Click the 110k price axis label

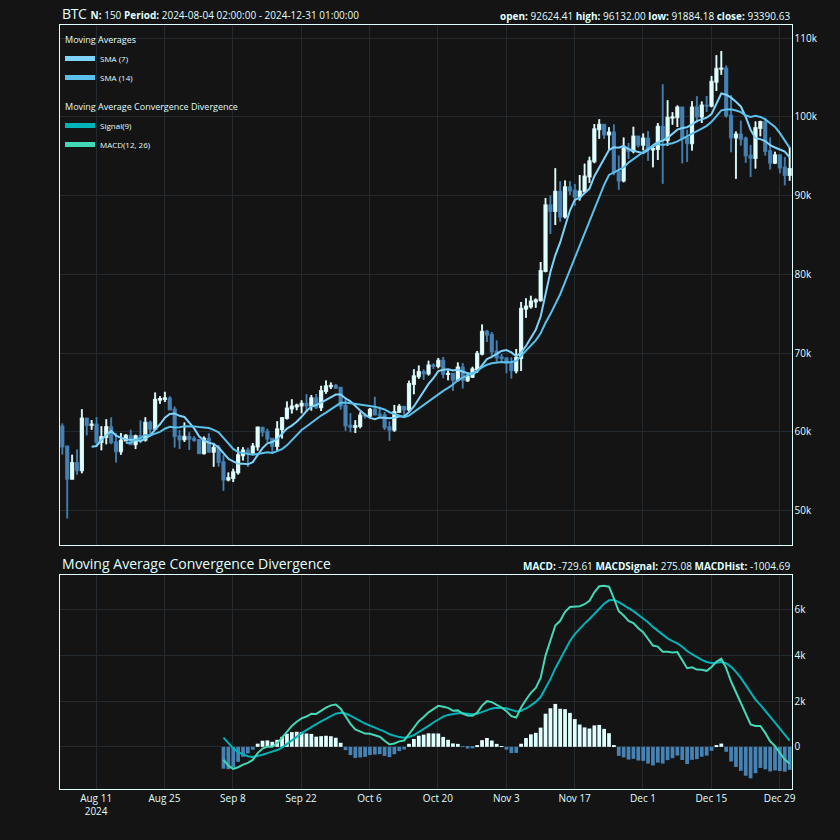click(x=805, y=38)
